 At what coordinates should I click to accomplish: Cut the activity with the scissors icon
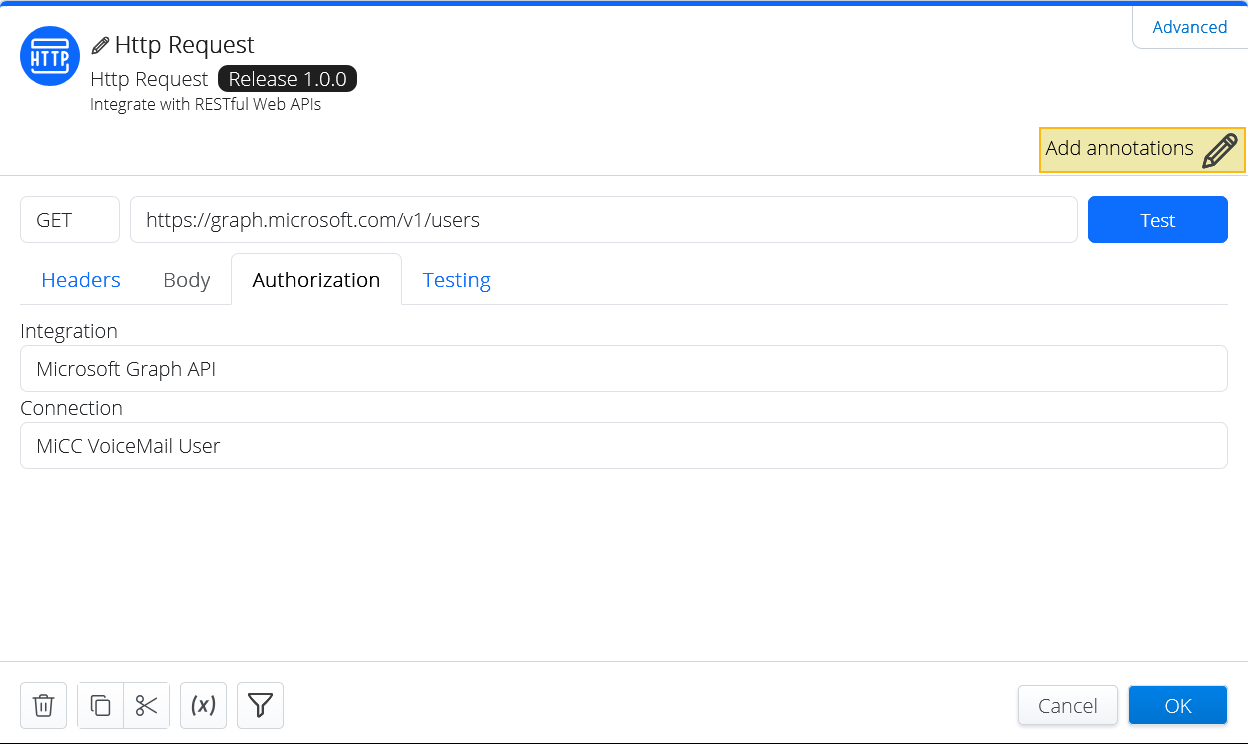[147, 706]
